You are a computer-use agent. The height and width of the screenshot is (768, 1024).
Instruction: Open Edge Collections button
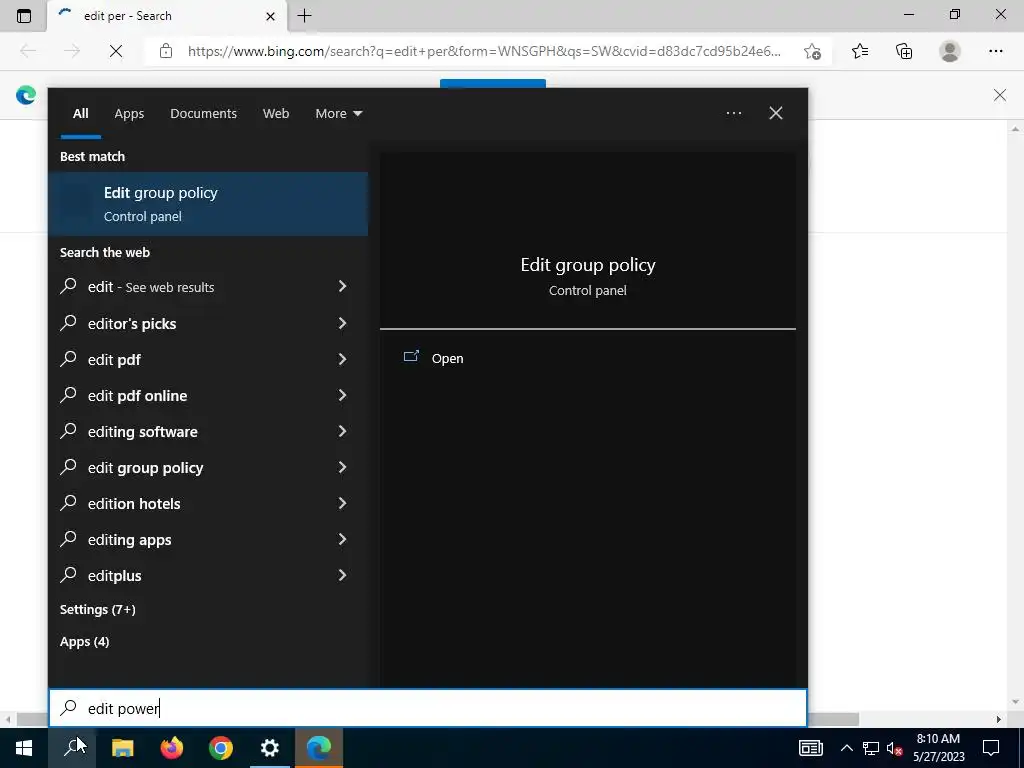tap(904, 51)
